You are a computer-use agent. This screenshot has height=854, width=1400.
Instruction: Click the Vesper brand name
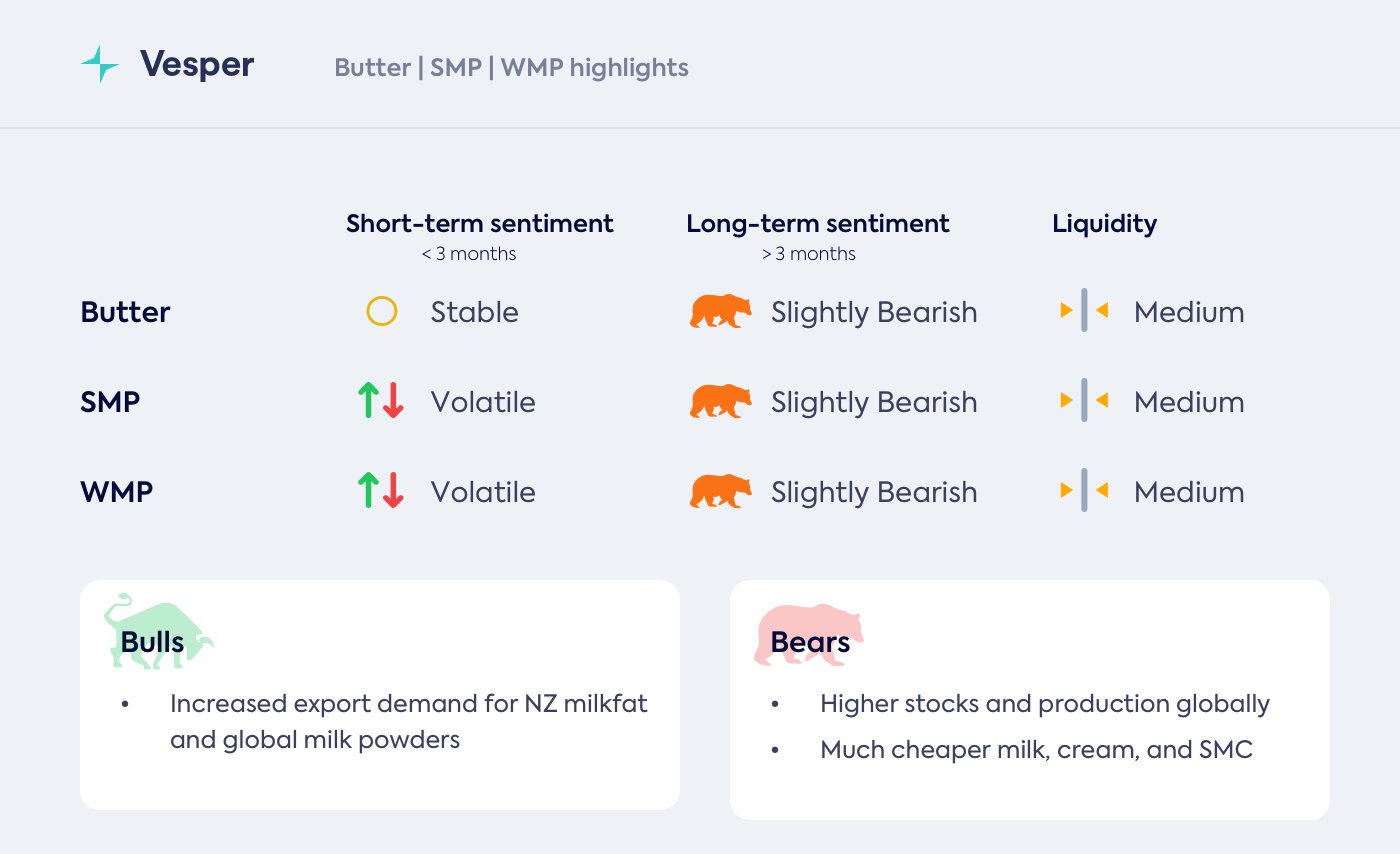click(197, 66)
